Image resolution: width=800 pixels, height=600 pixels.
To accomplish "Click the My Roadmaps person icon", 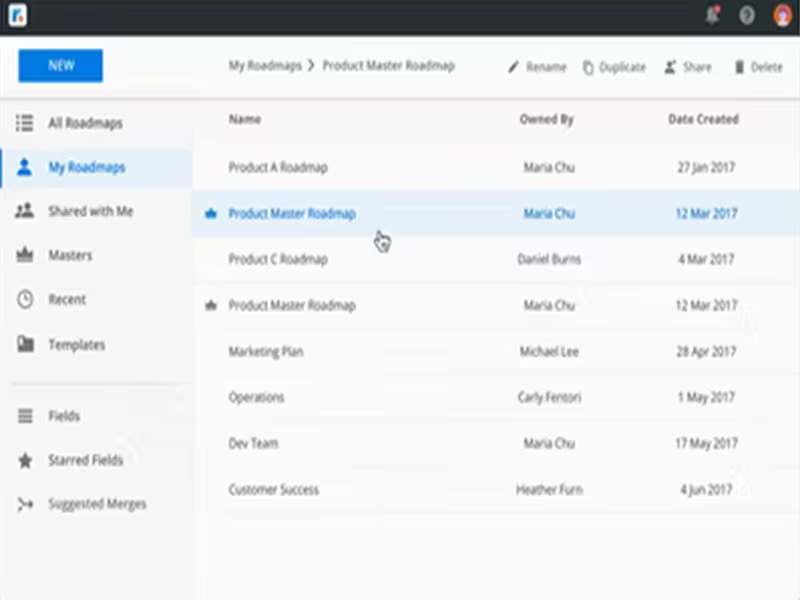I will click(24, 167).
